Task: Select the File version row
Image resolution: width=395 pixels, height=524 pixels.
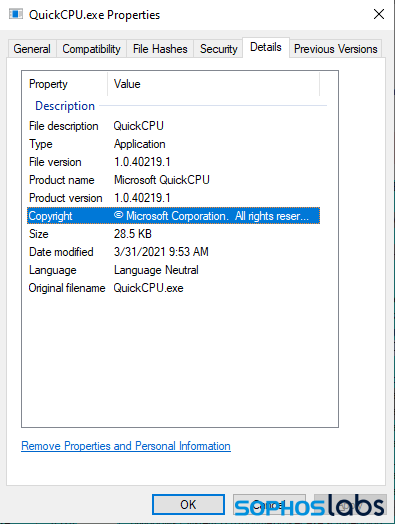Action: (173, 162)
